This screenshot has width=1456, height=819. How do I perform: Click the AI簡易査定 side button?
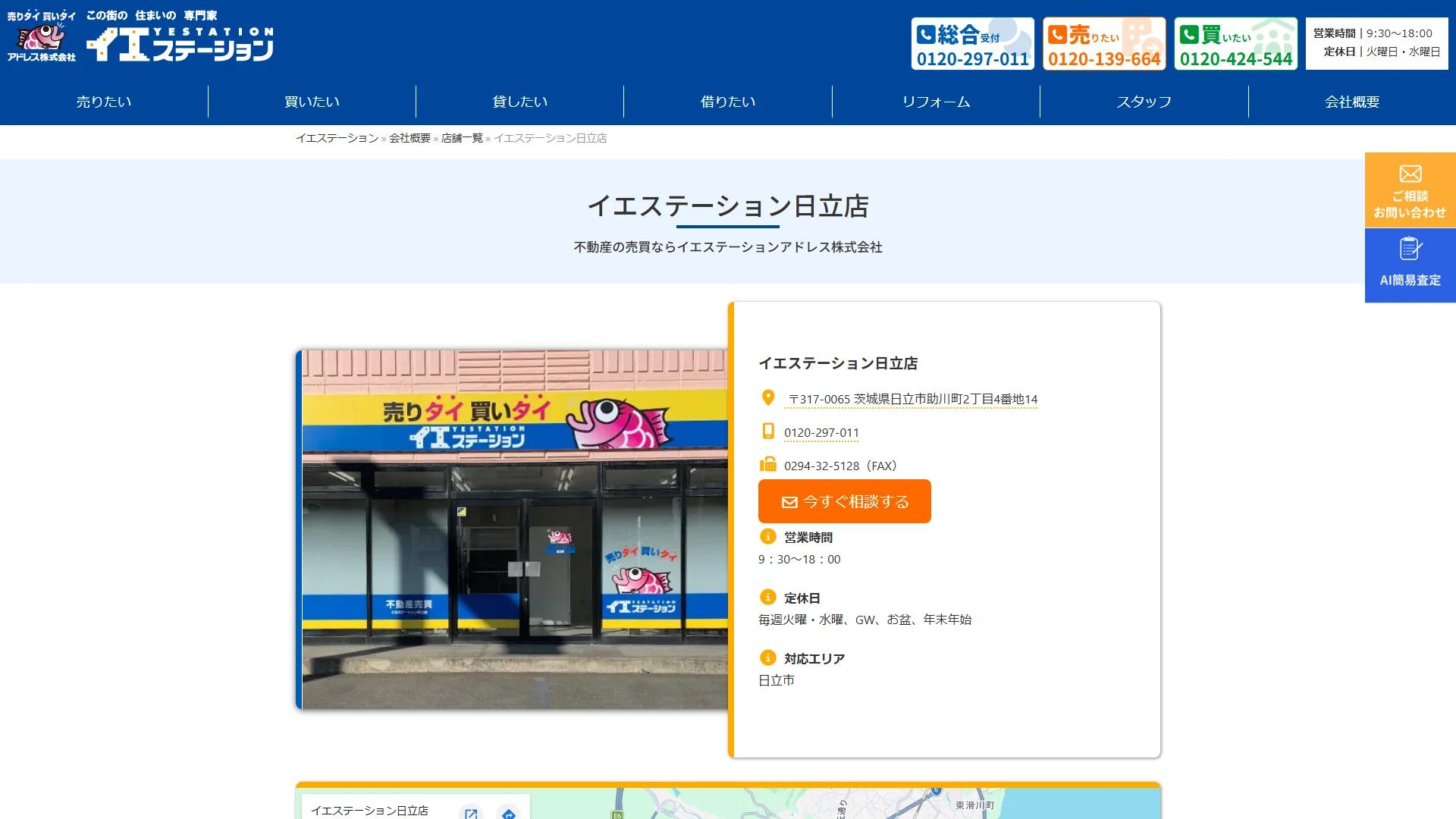point(1410,265)
